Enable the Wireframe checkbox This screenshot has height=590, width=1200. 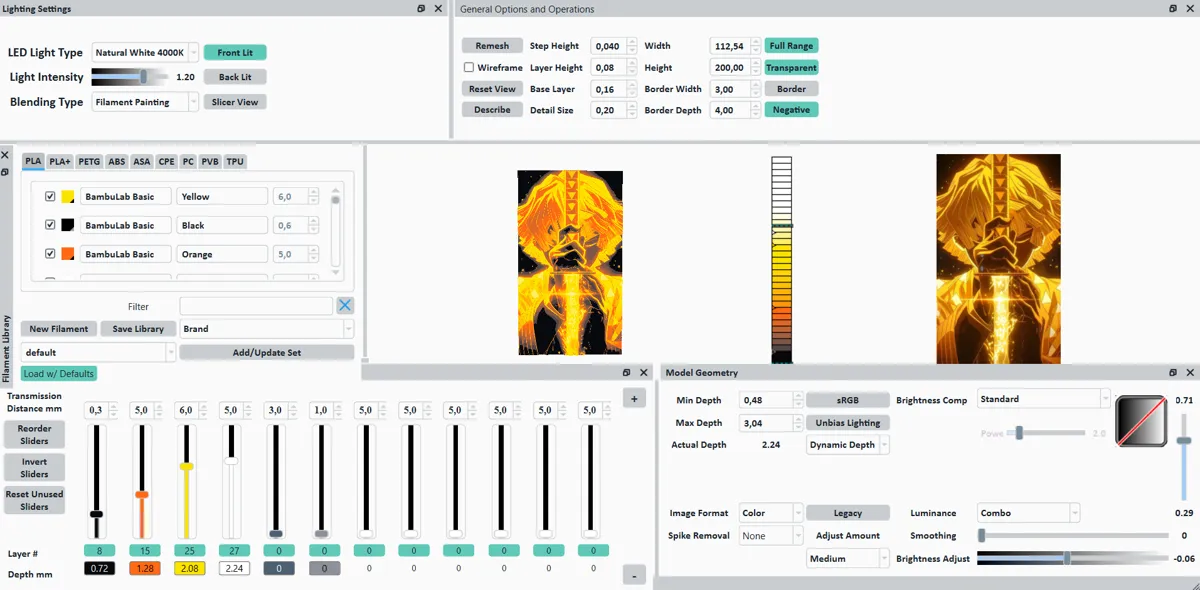click(469, 68)
